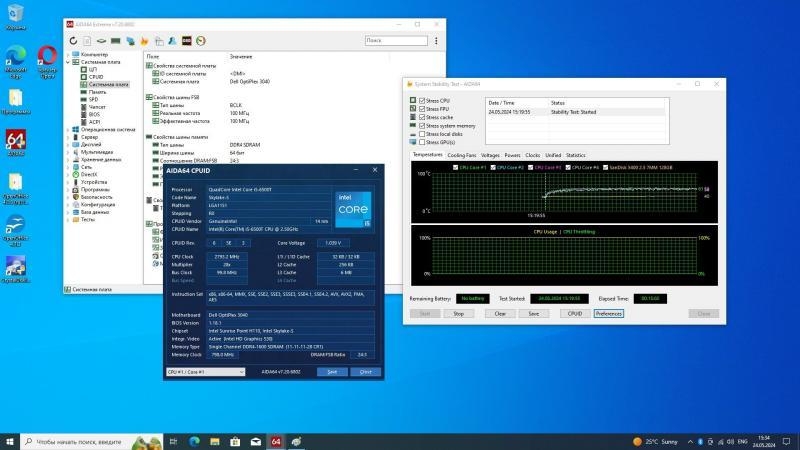Screen dimensions: 800x450
Task: Show hidden tray icons chevron
Action: pos(690,442)
